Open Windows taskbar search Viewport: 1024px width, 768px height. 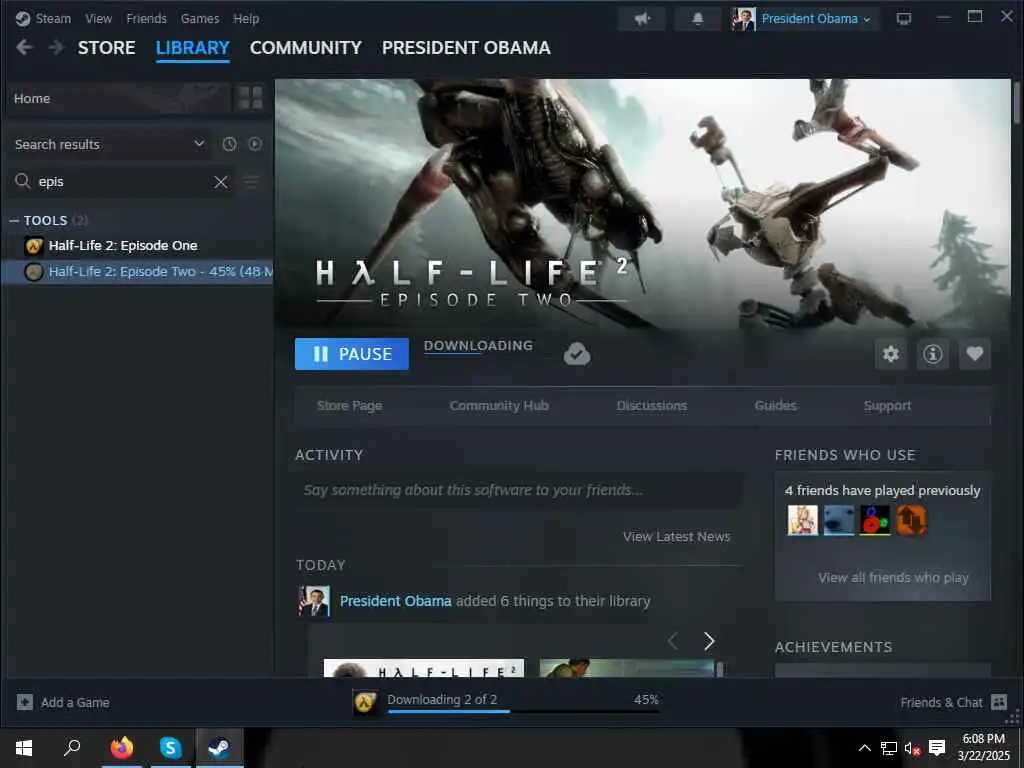coord(72,748)
